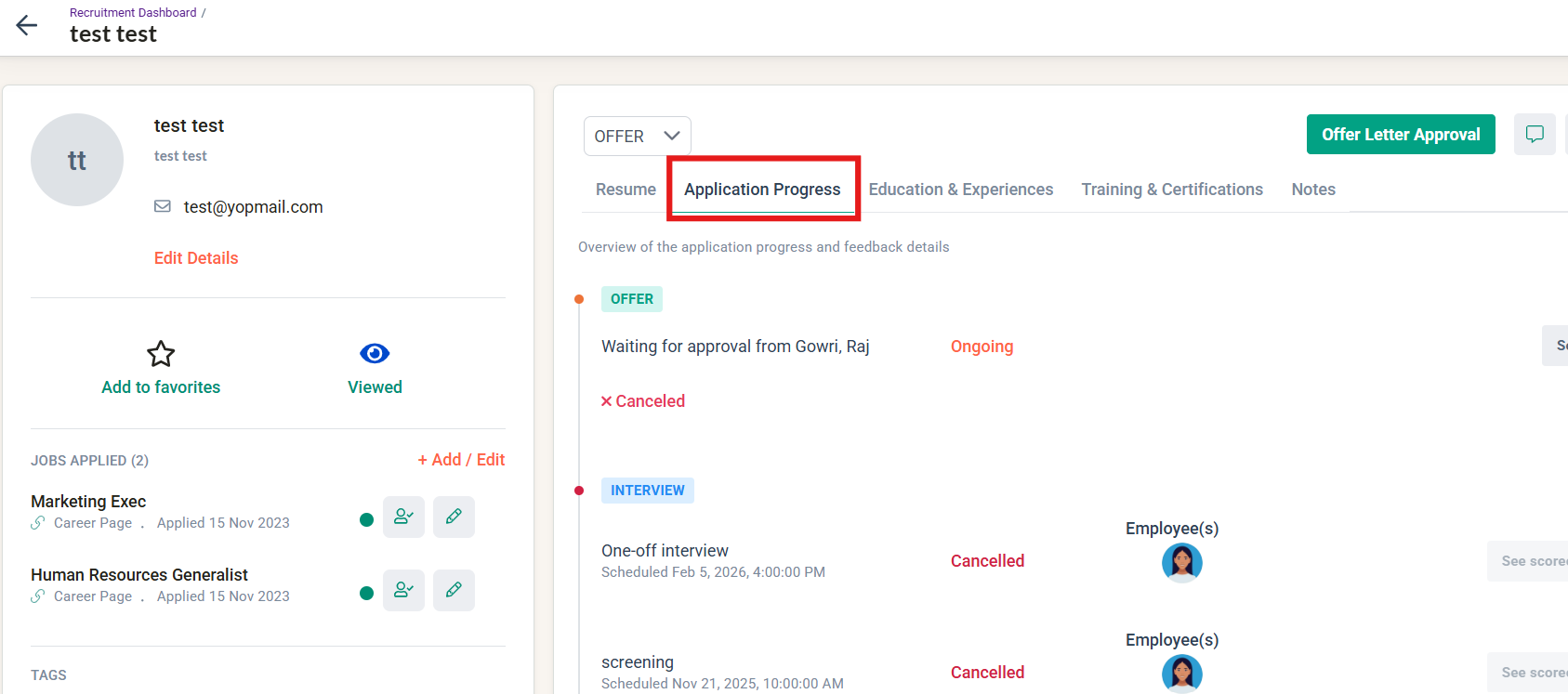Open the OFFER stage dropdown
1568x694 pixels.
tap(637, 136)
